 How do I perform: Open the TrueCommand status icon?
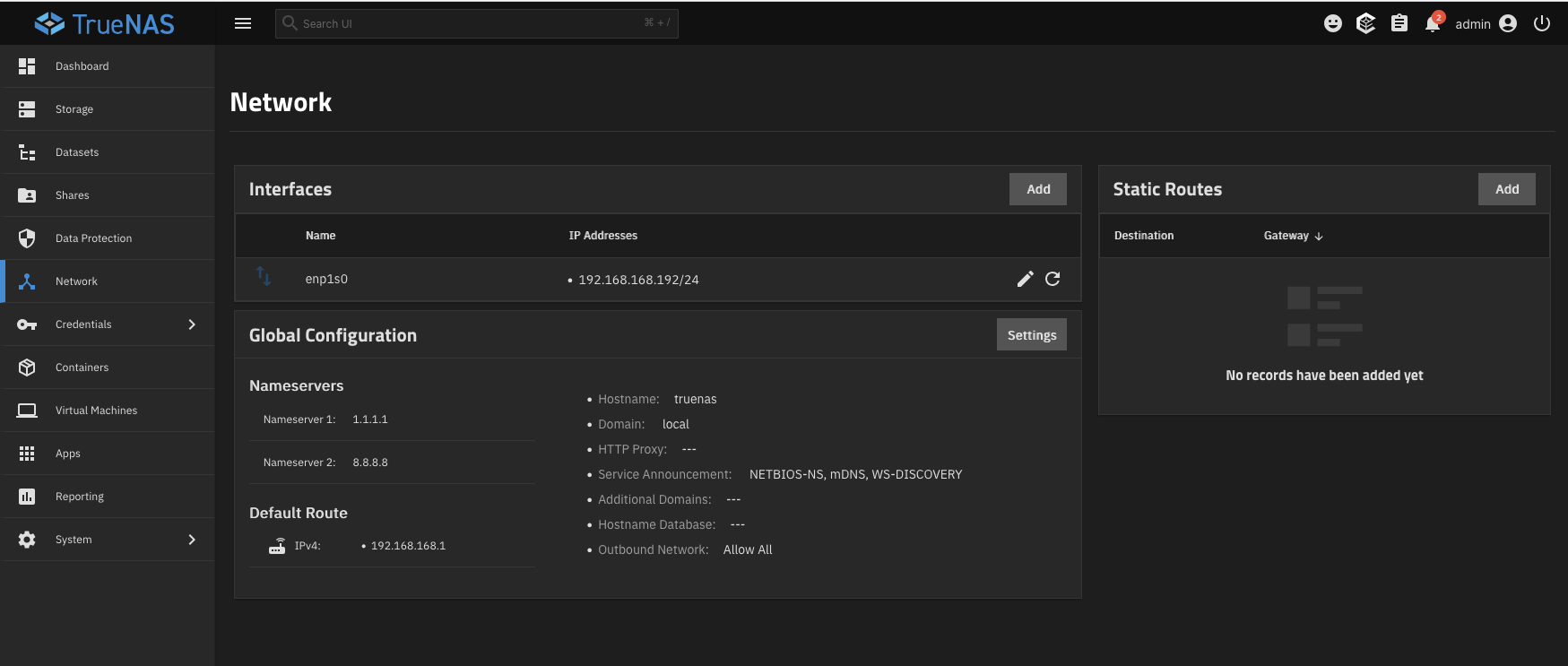[x=1365, y=23]
